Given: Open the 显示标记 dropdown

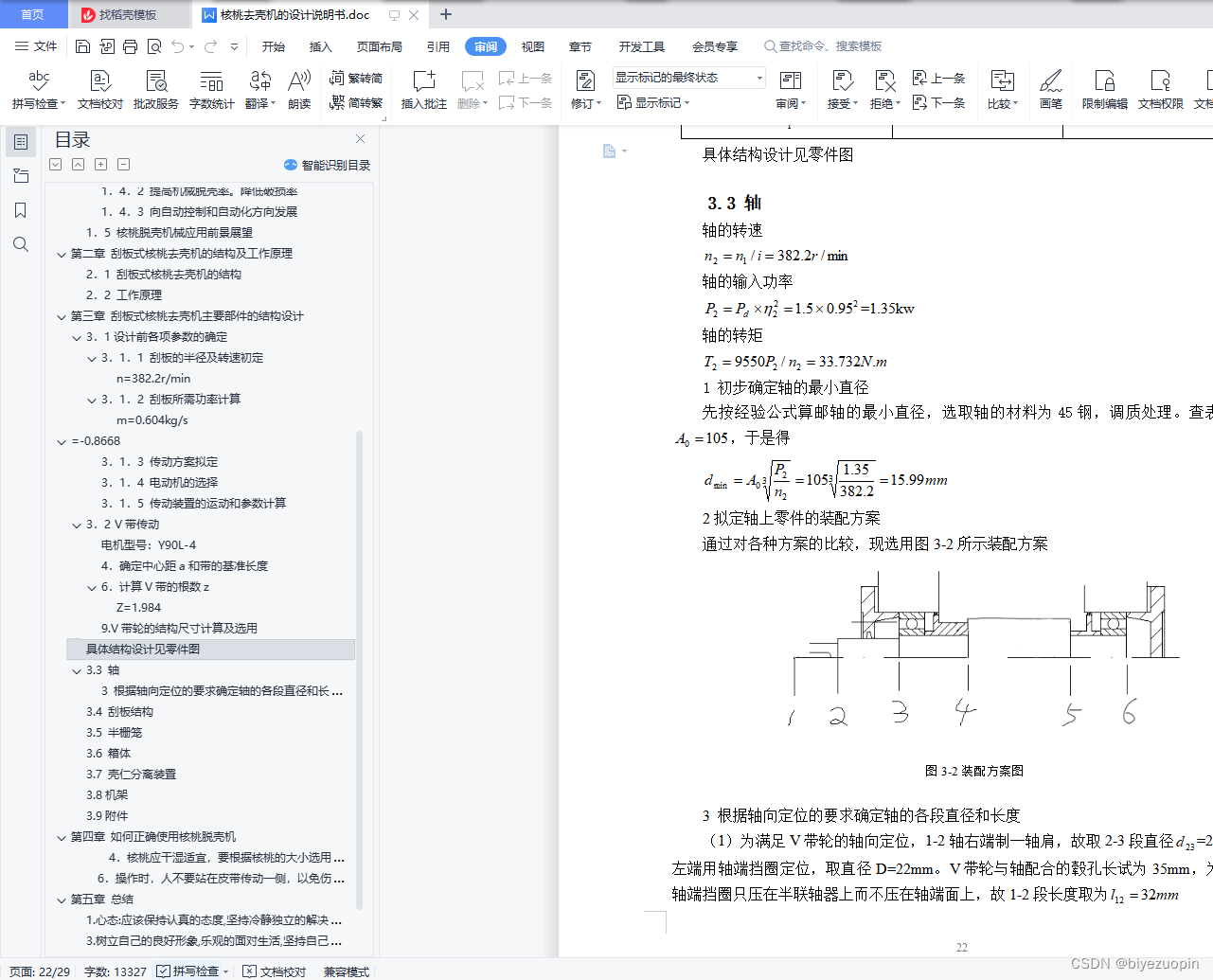Looking at the screenshot, I should pos(653,102).
